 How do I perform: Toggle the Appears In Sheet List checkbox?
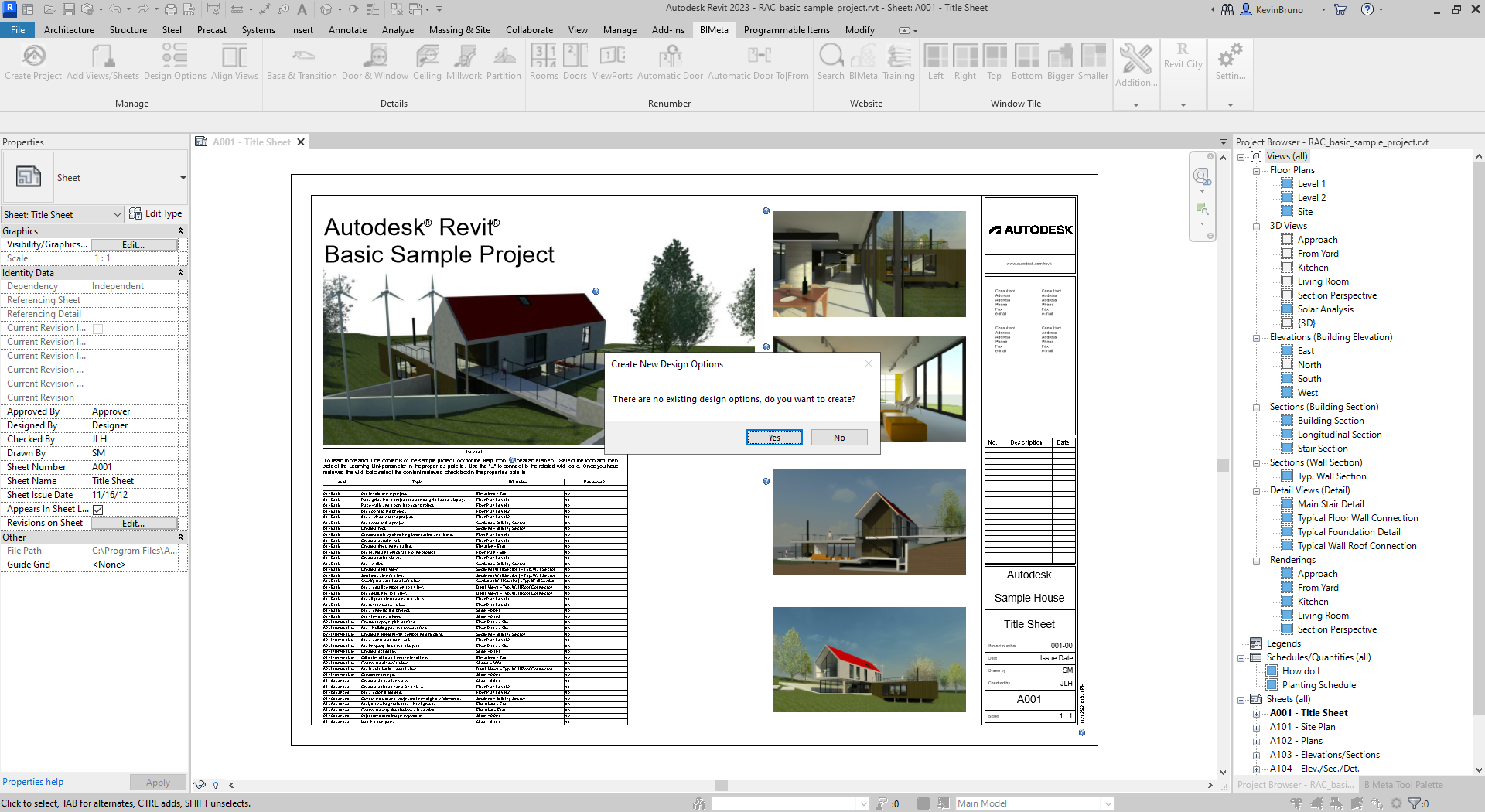[98, 510]
